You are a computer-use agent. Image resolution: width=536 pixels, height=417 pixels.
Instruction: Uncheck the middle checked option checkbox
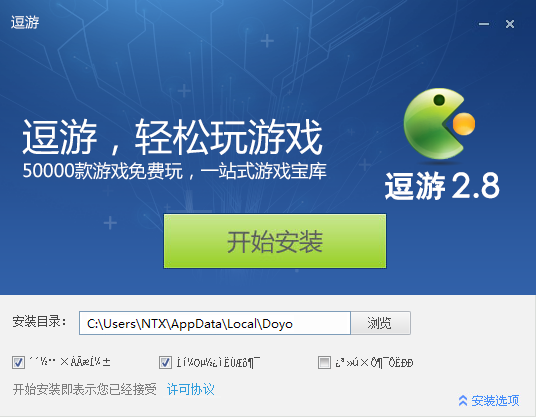[165, 362]
